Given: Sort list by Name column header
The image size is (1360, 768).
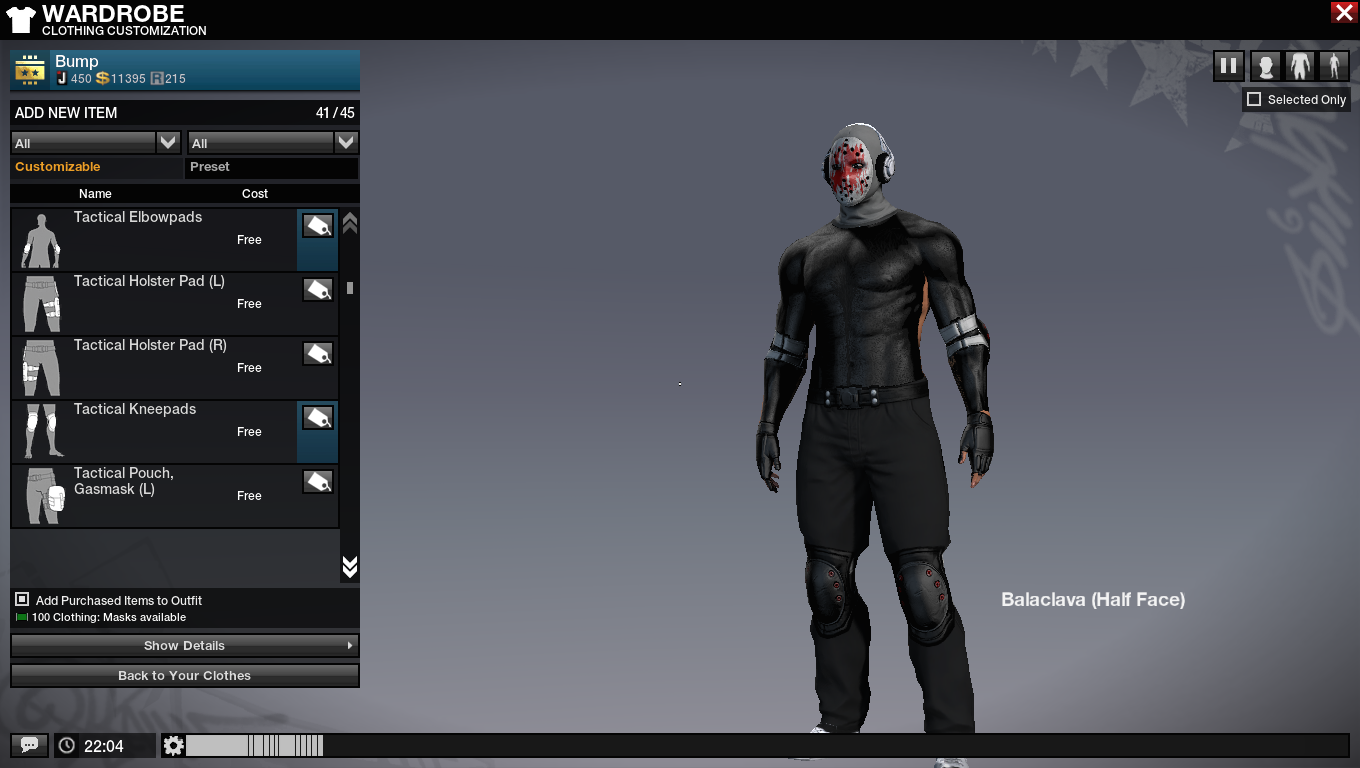Looking at the screenshot, I should (95, 193).
